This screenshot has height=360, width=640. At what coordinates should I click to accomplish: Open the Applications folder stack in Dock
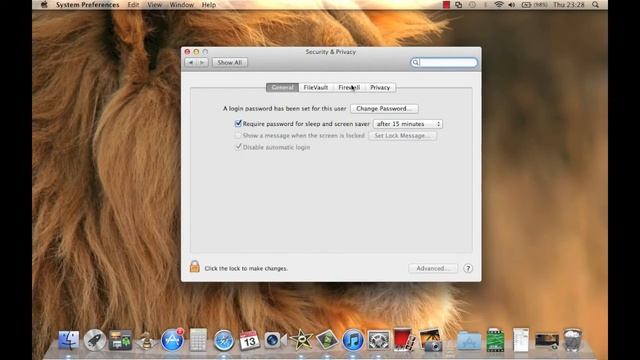pos(469,341)
